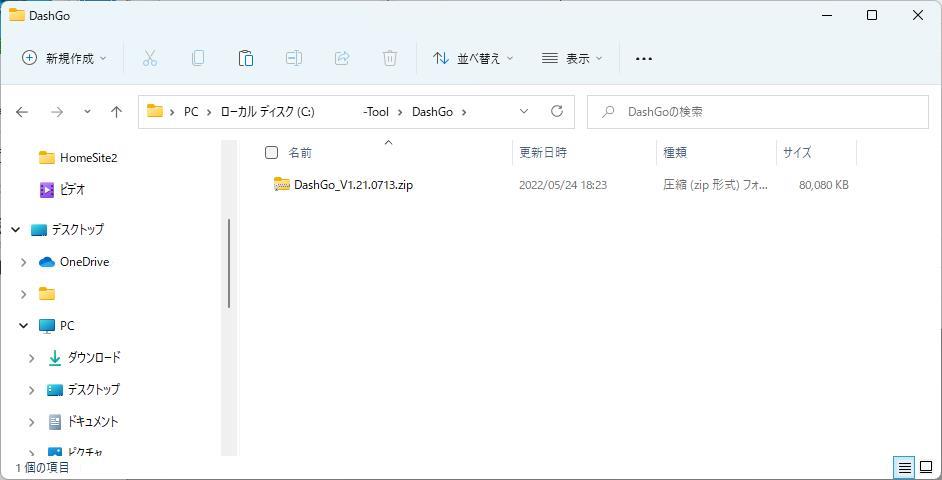Click the Share icon in toolbar
This screenshot has width=942, height=480.
pos(342,58)
